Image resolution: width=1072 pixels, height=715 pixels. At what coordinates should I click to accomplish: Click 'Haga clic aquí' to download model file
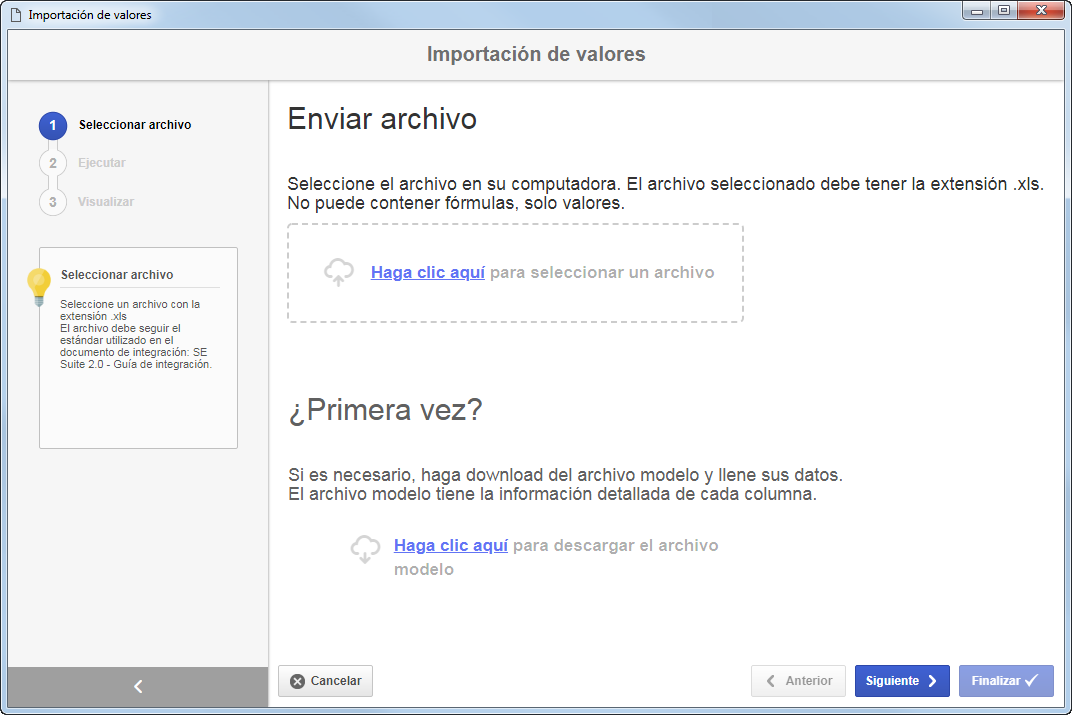(x=451, y=545)
